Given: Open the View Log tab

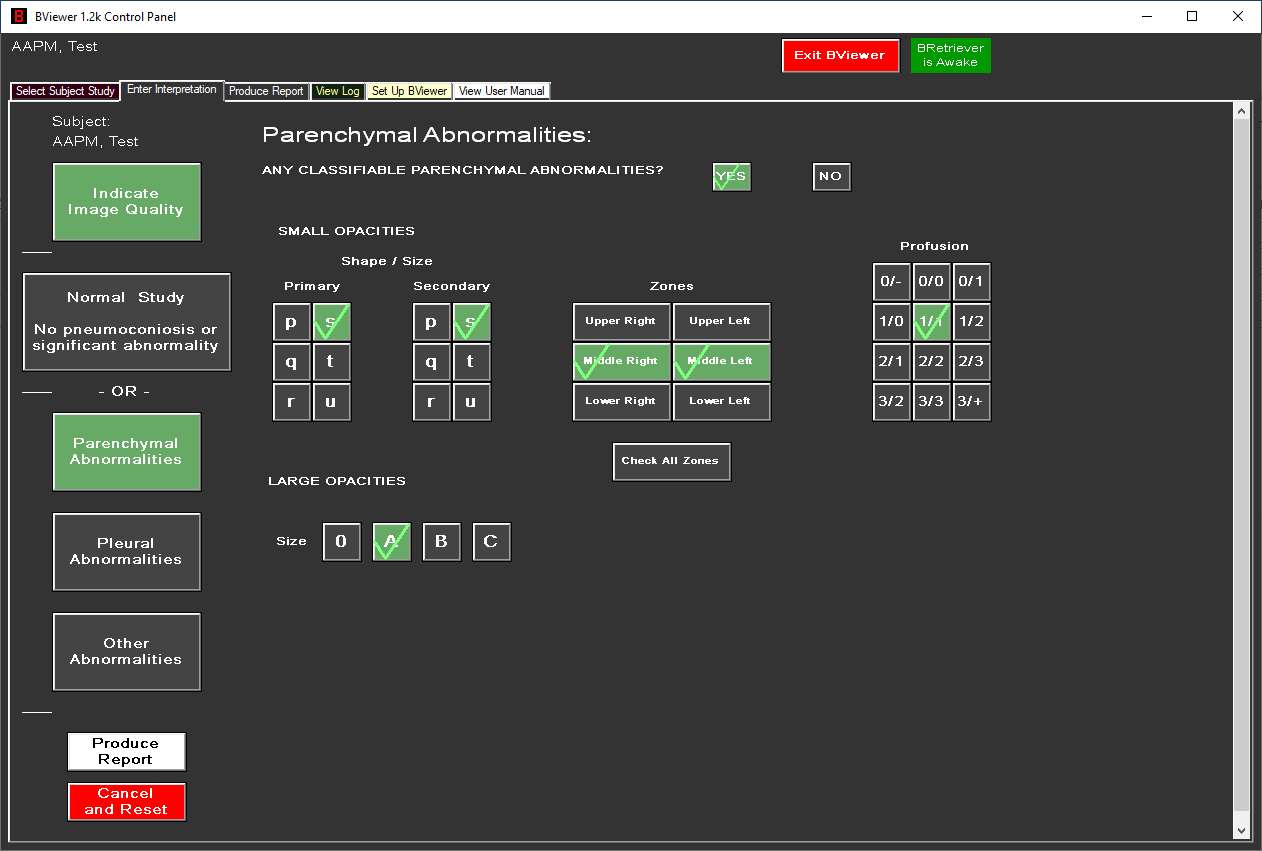Looking at the screenshot, I should click(338, 91).
